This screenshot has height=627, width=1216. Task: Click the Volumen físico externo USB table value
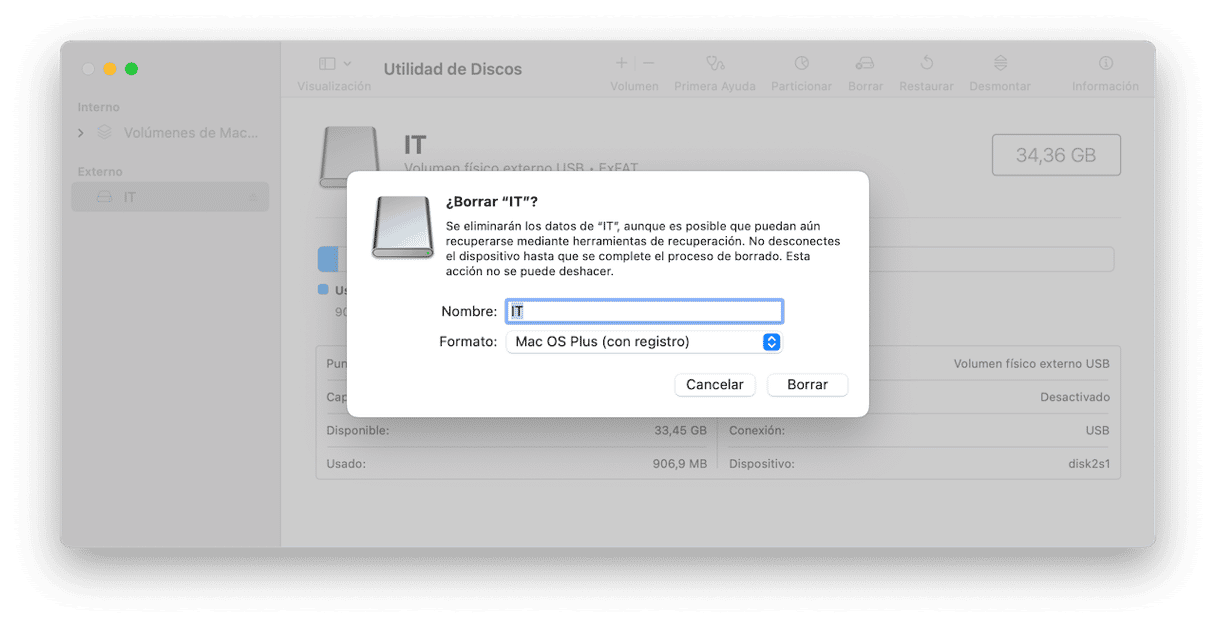coord(1031,364)
